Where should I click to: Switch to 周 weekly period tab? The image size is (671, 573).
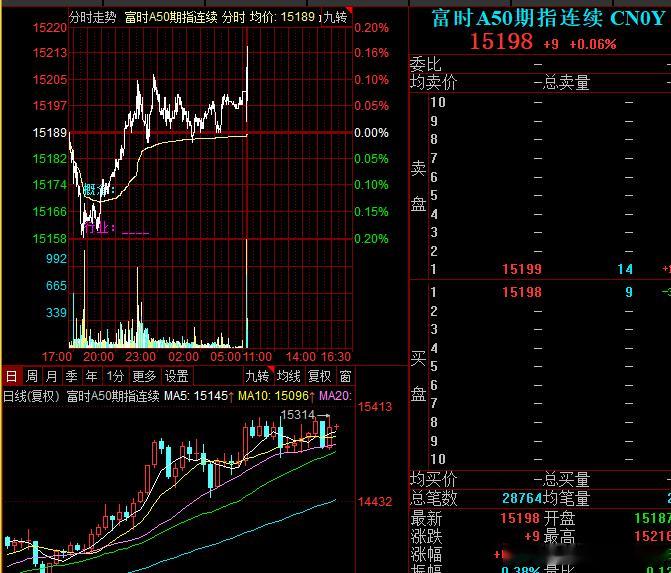pos(32,376)
